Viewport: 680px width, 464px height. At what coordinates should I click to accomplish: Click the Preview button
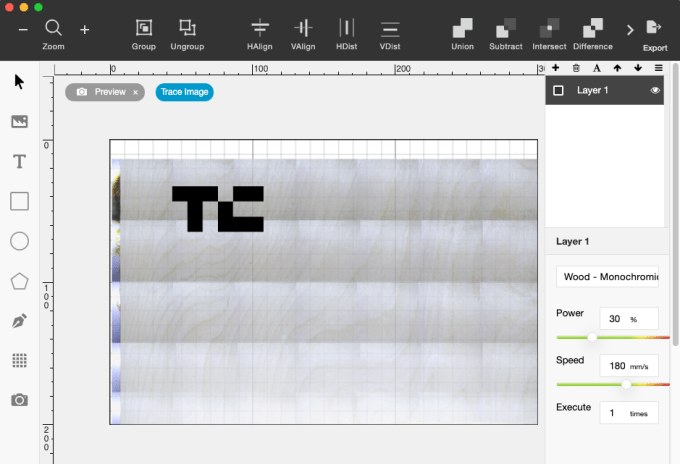tap(105, 92)
